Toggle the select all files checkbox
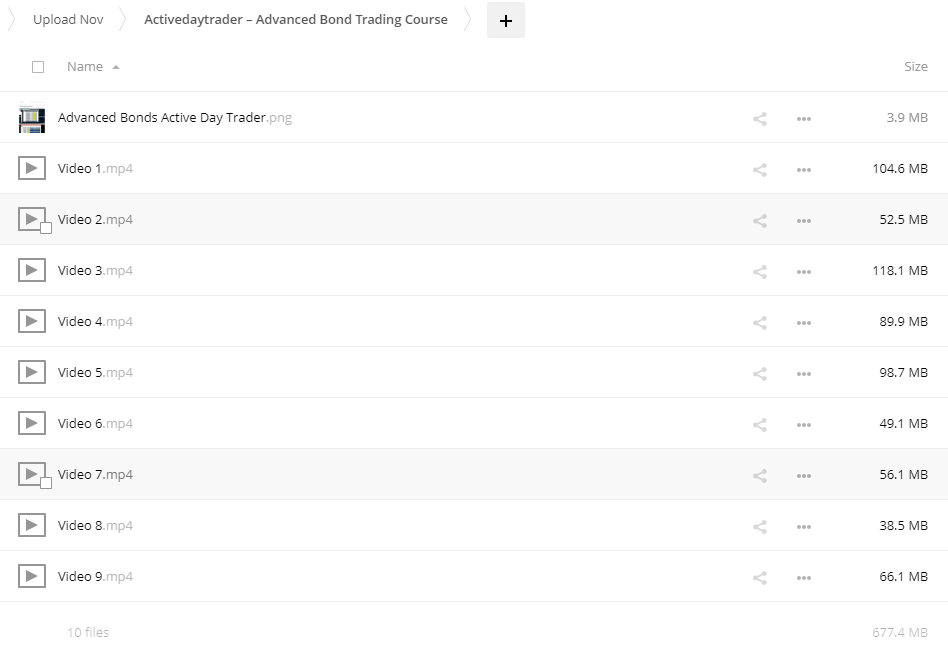Screen dimensions: 948x651 tap(38, 67)
